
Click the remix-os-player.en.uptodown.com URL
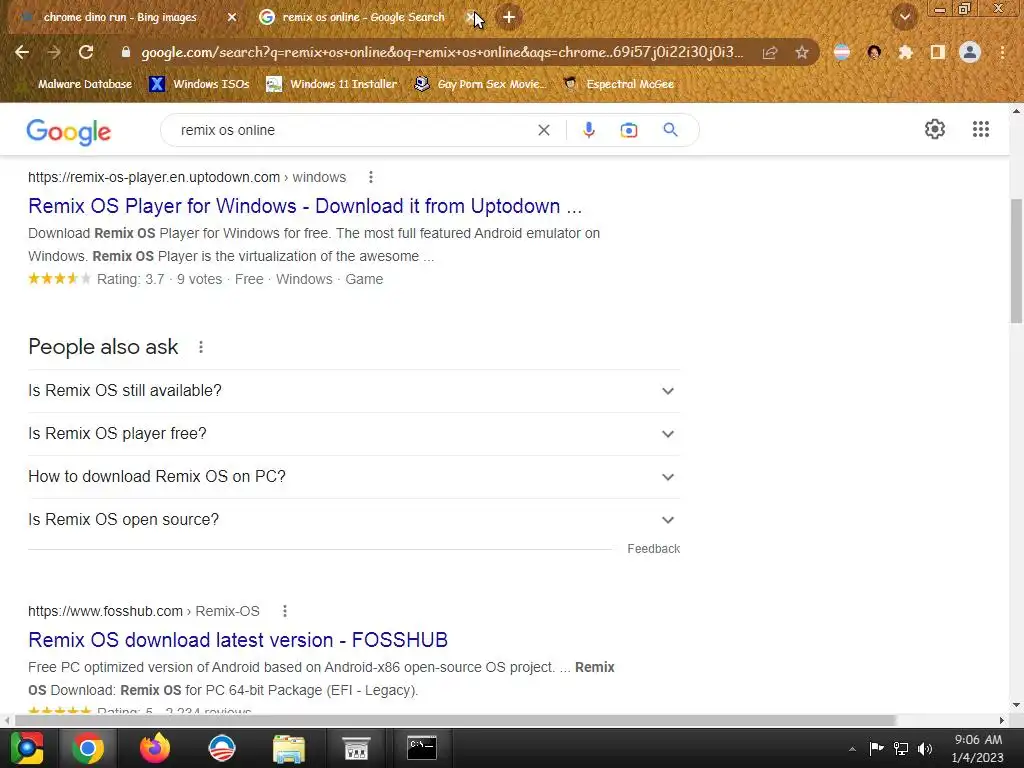[x=153, y=177]
